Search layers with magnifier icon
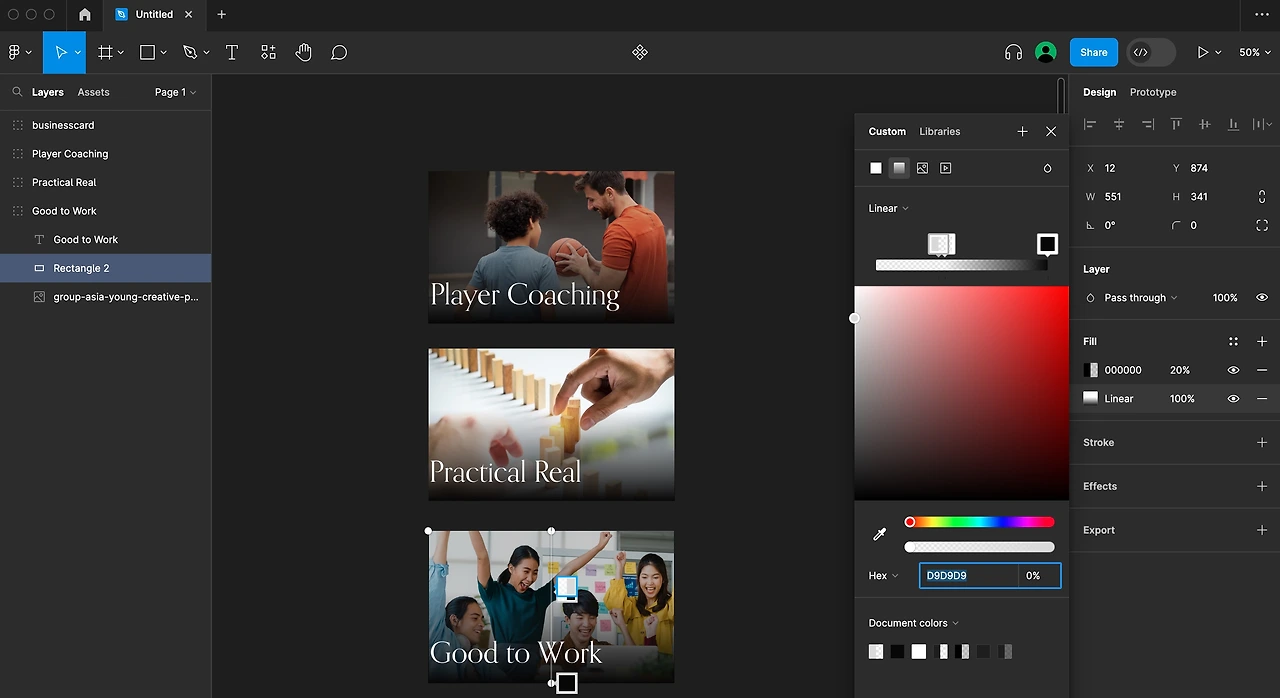 [17, 92]
